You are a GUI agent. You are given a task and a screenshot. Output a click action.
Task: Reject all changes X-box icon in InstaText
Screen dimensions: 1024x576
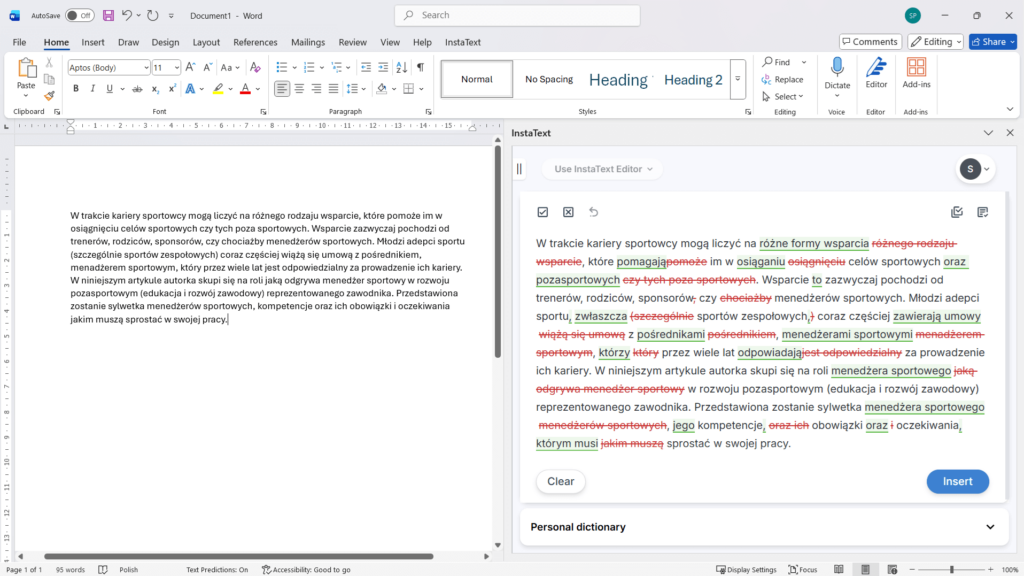[568, 212]
